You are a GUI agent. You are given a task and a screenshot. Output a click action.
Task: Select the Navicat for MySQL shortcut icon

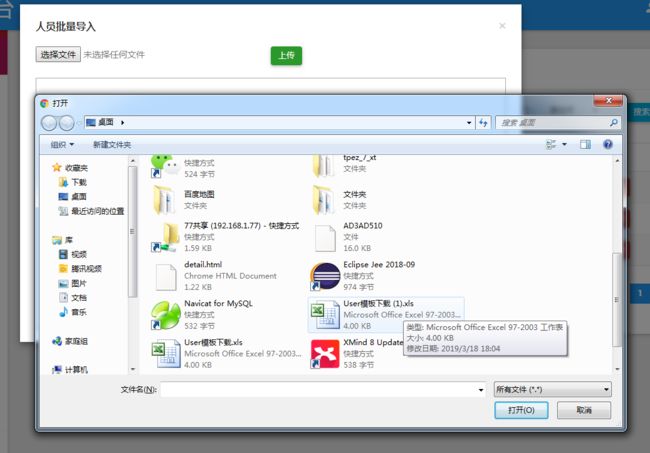[x=165, y=315]
